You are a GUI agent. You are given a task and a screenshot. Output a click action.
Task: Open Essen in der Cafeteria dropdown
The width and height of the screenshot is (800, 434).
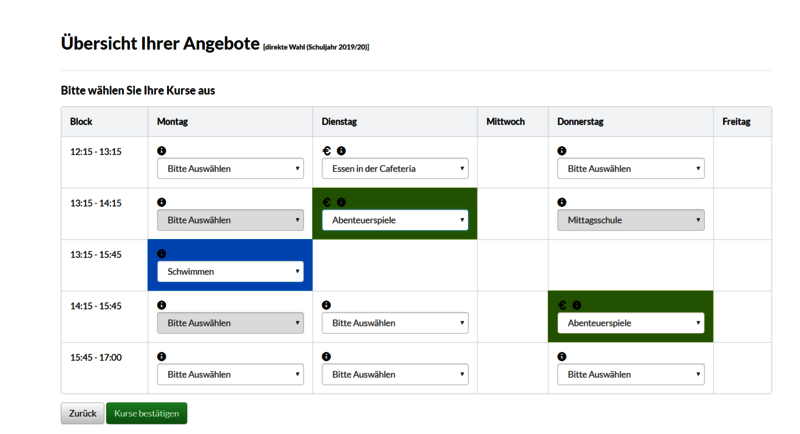394,169
